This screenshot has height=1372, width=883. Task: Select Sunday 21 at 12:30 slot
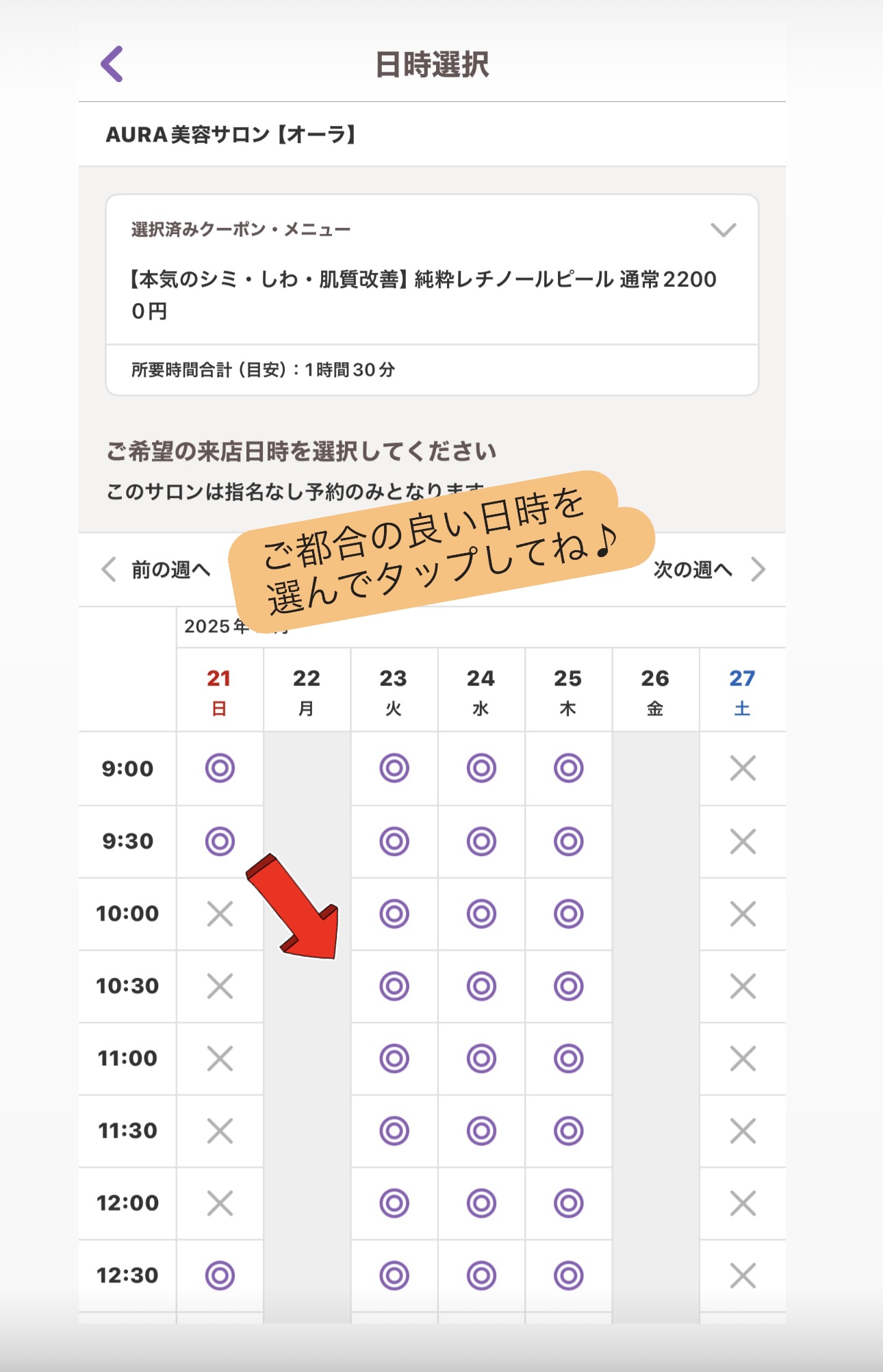click(x=220, y=1276)
